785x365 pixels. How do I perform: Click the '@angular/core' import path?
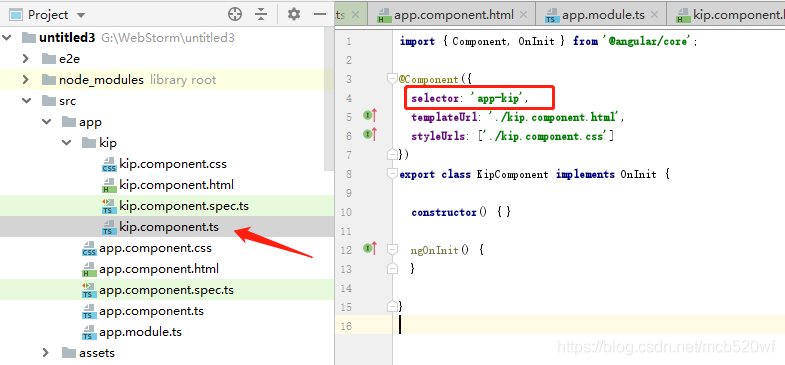[x=648, y=41]
